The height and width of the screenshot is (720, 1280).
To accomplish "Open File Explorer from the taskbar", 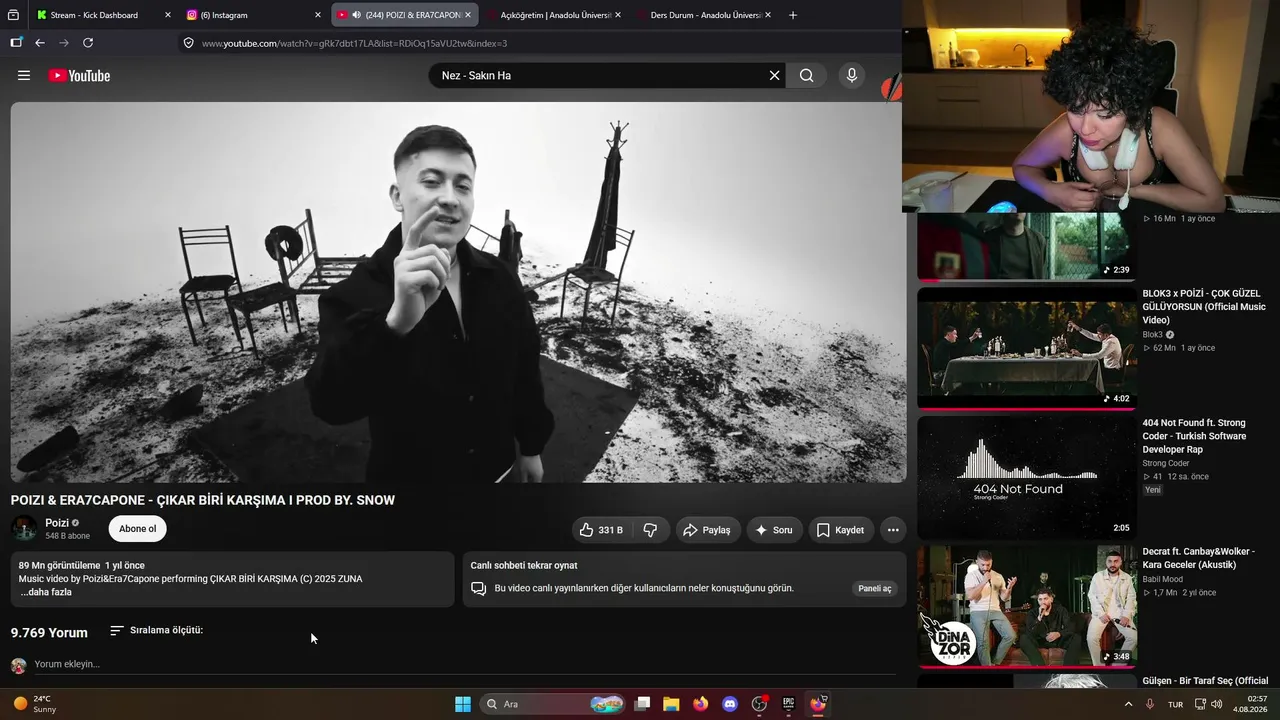I will 671,704.
